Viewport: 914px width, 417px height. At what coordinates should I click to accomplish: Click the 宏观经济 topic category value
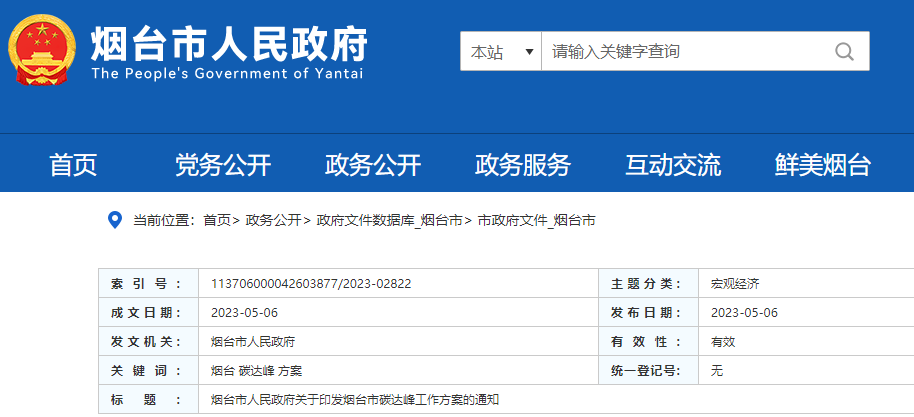pyautogui.click(x=735, y=284)
